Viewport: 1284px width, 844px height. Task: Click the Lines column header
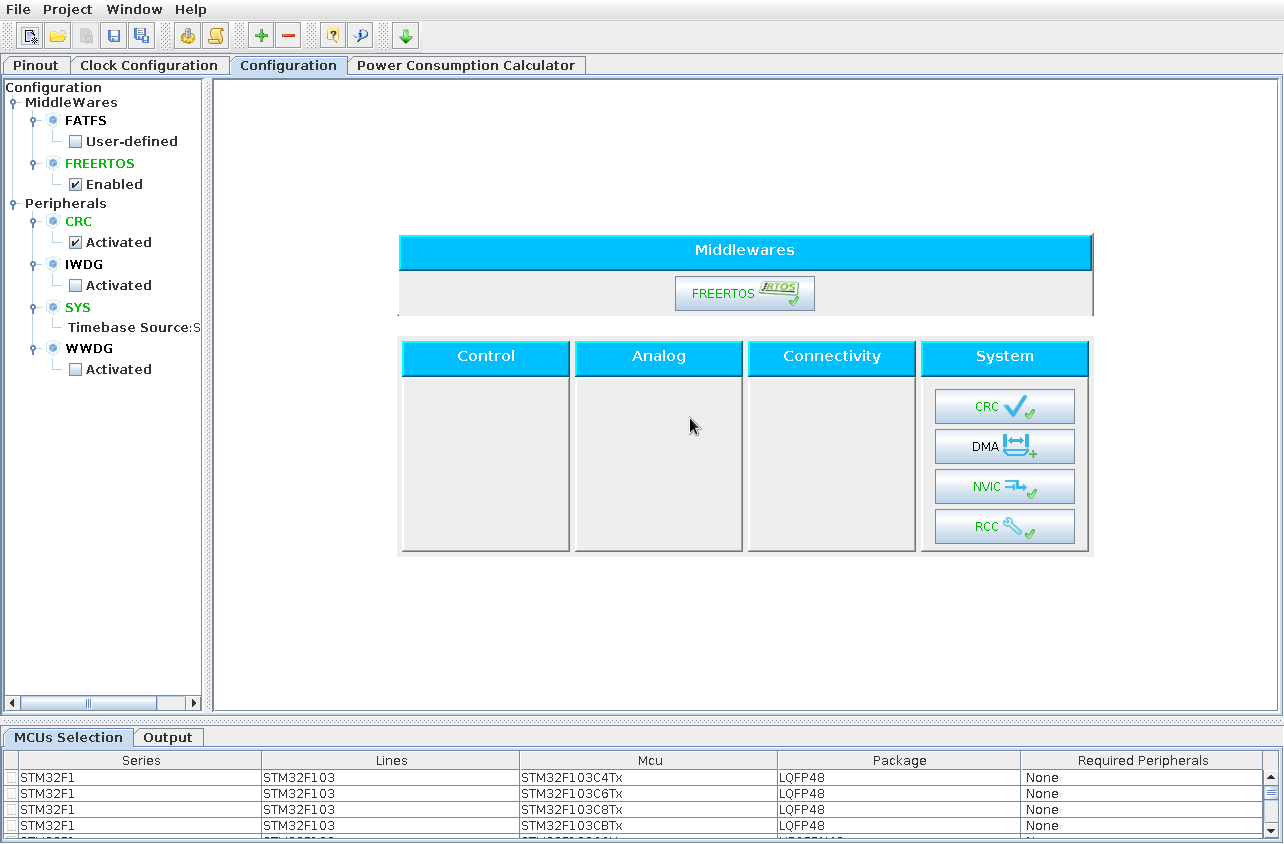click(x=391, y=761)
